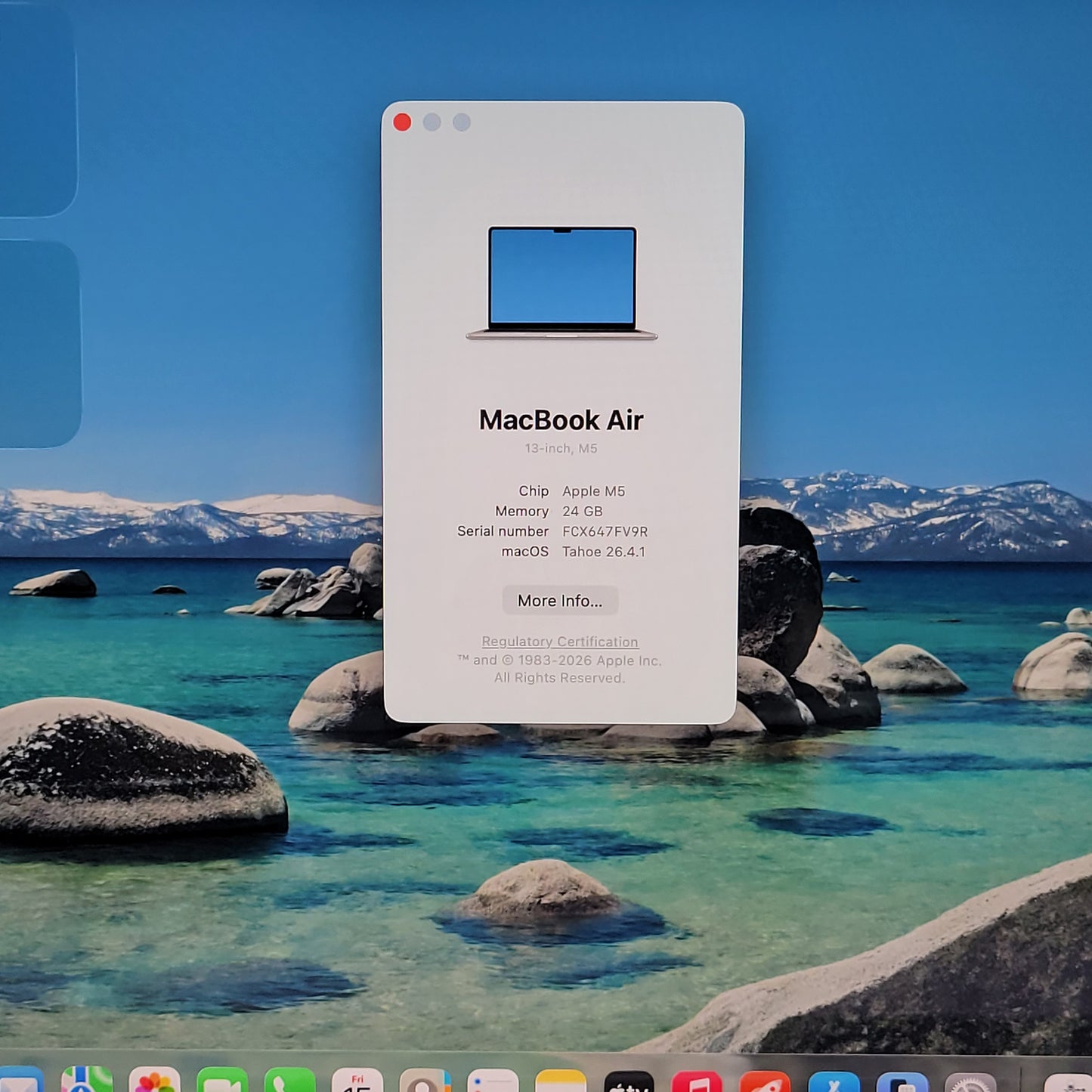
Task: Open the App Store from the Dock
Action: click(x=834, y=1081)
